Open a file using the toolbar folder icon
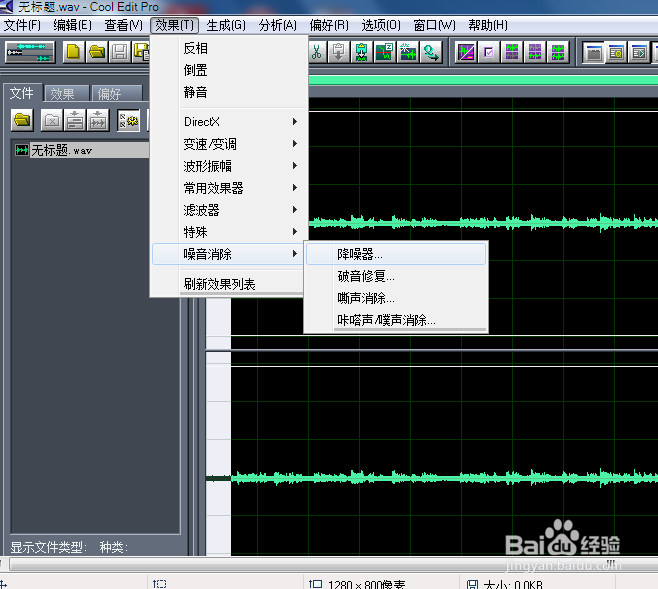The width and height of the screenshot is (658, 589). click(97, 52)
